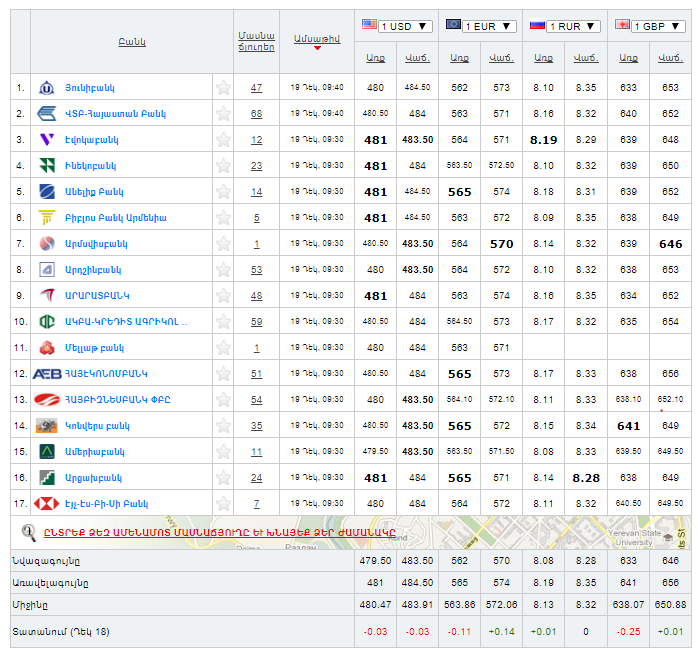Click the magnifier icon above the map banner
Screen dimensions: 698x657
point(29,533)
